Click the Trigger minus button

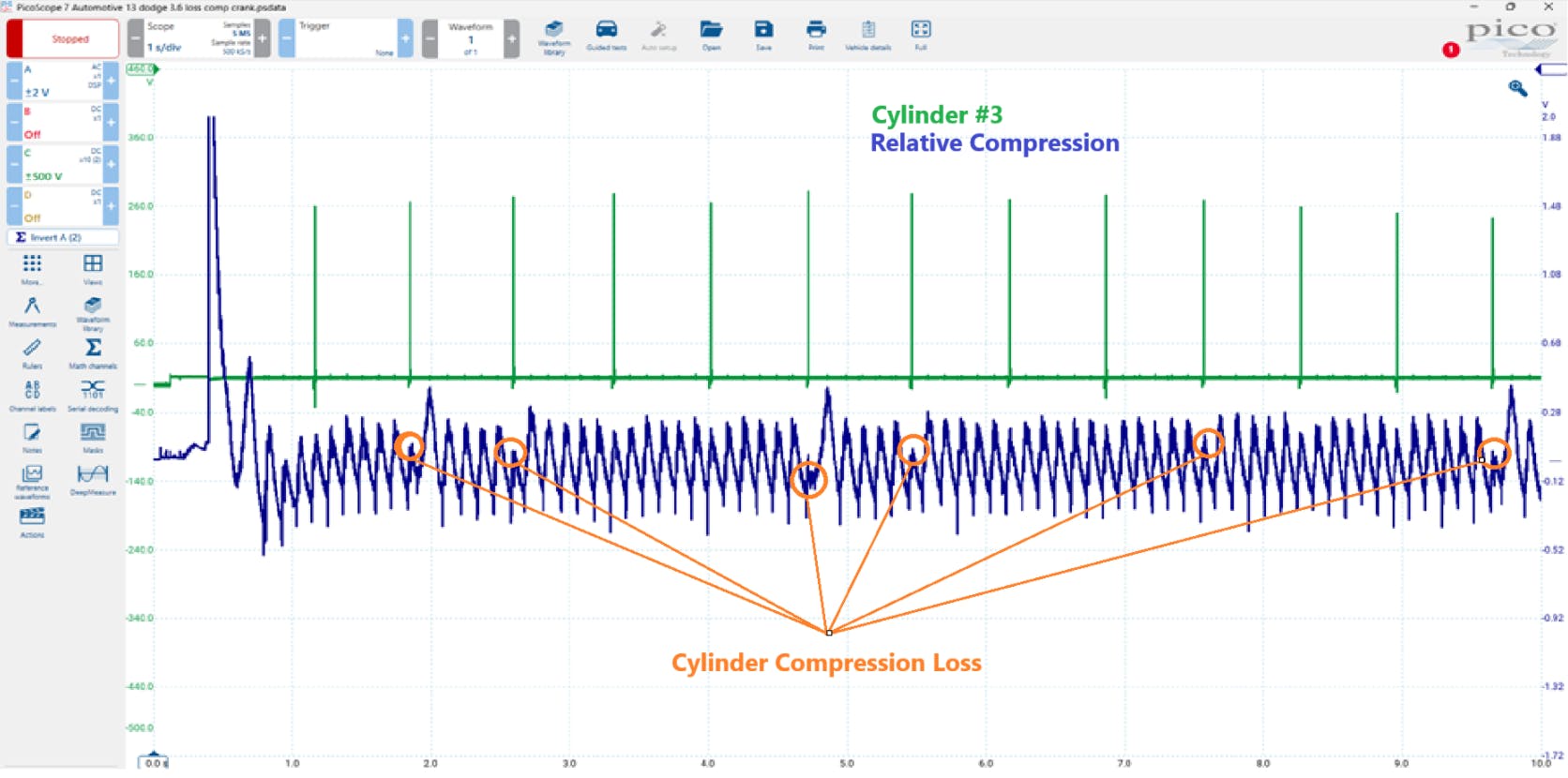pyautogui.click(x=287, y=38)
